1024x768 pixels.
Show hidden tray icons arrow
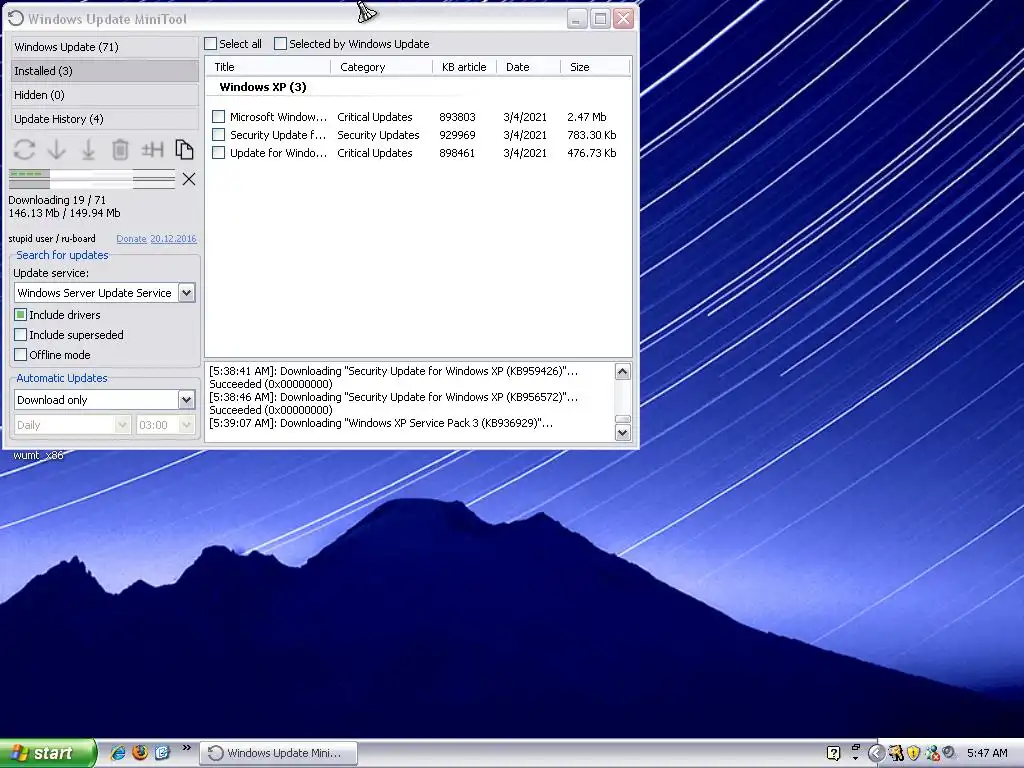click(x=876, y=753)
